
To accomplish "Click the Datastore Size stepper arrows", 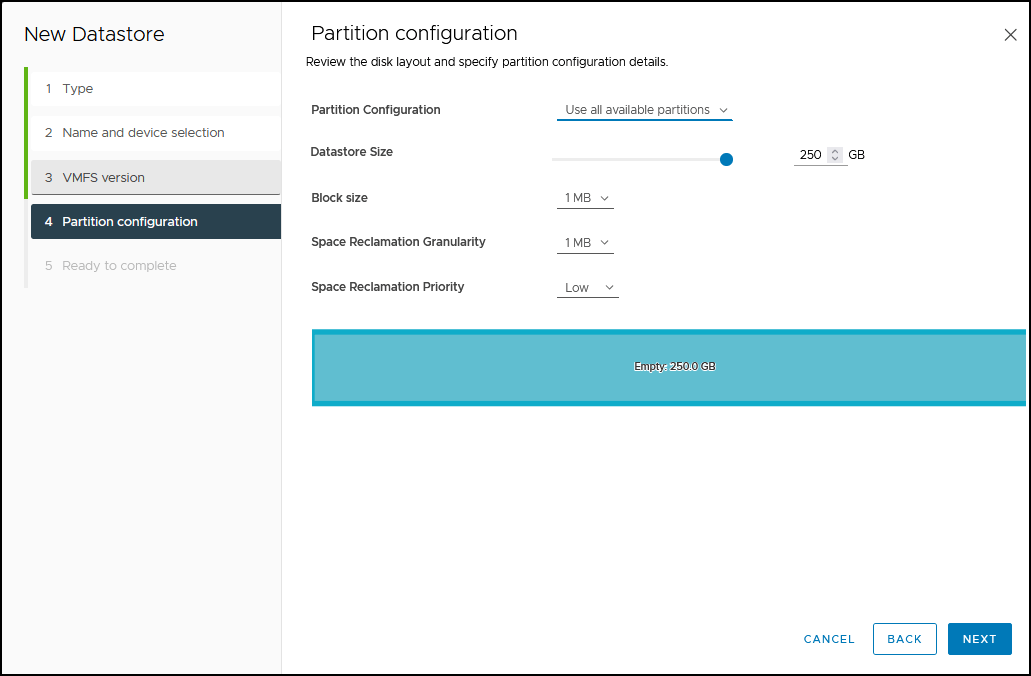I will point(834,155).
